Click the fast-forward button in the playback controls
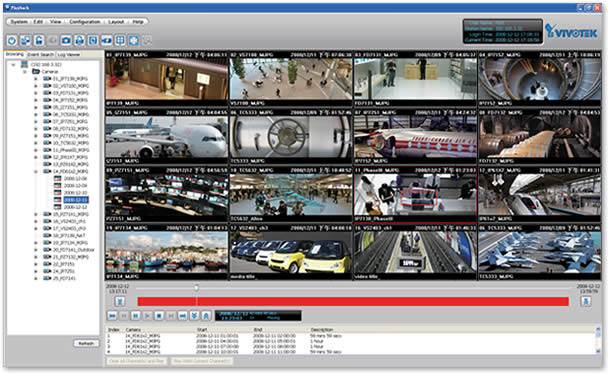This screenshot has height=374, width=609. [183, 316]
